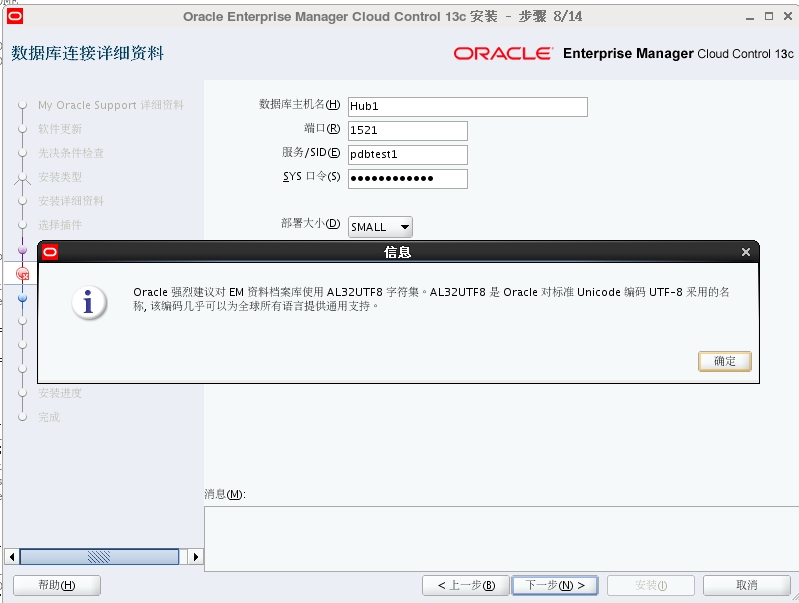Maximize the installer window
Screen dimensions: 799x603
[769, 16]
